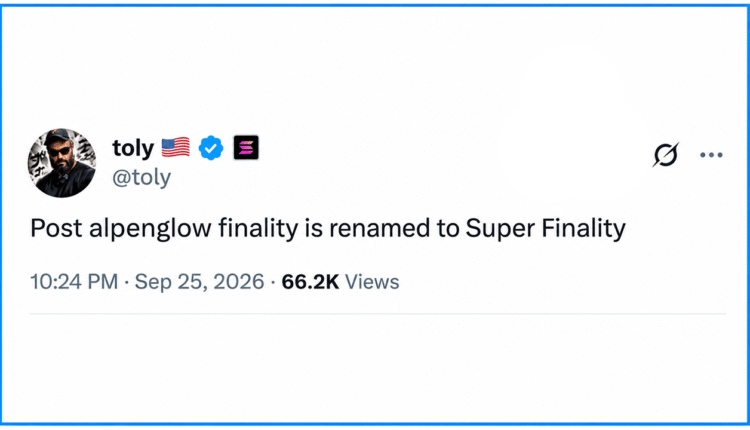Click the display name toly

[x=133, y=148]
